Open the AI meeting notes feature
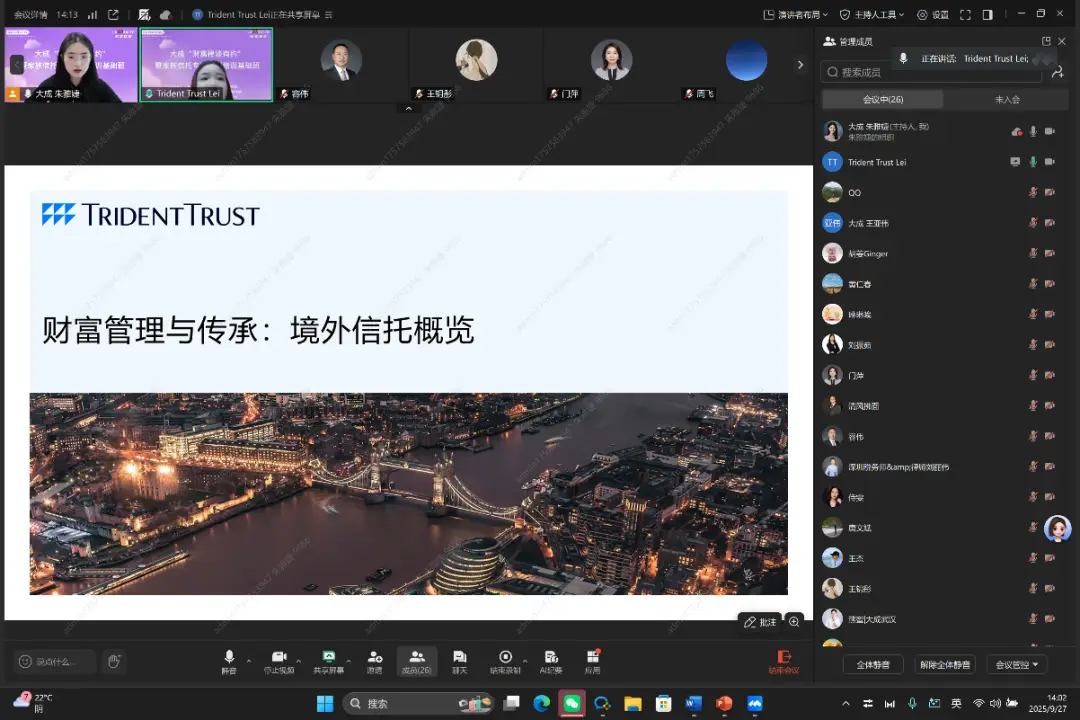This screenshot has height=720, width=1080. [x=551, y=660]
